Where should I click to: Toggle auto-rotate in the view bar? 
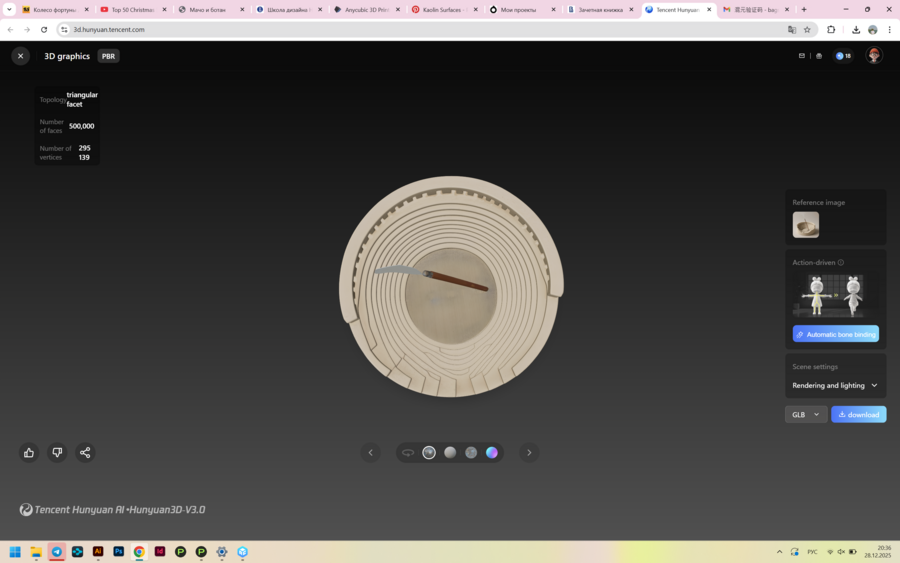click(408, 453)
